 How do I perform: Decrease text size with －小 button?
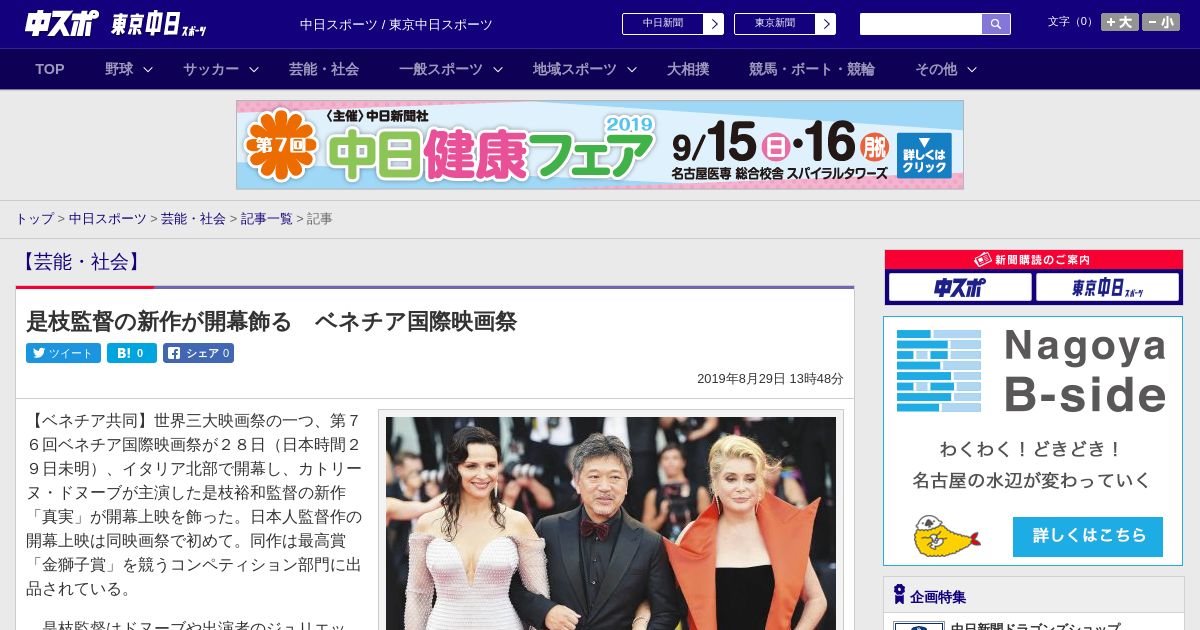click(1161, 22)
